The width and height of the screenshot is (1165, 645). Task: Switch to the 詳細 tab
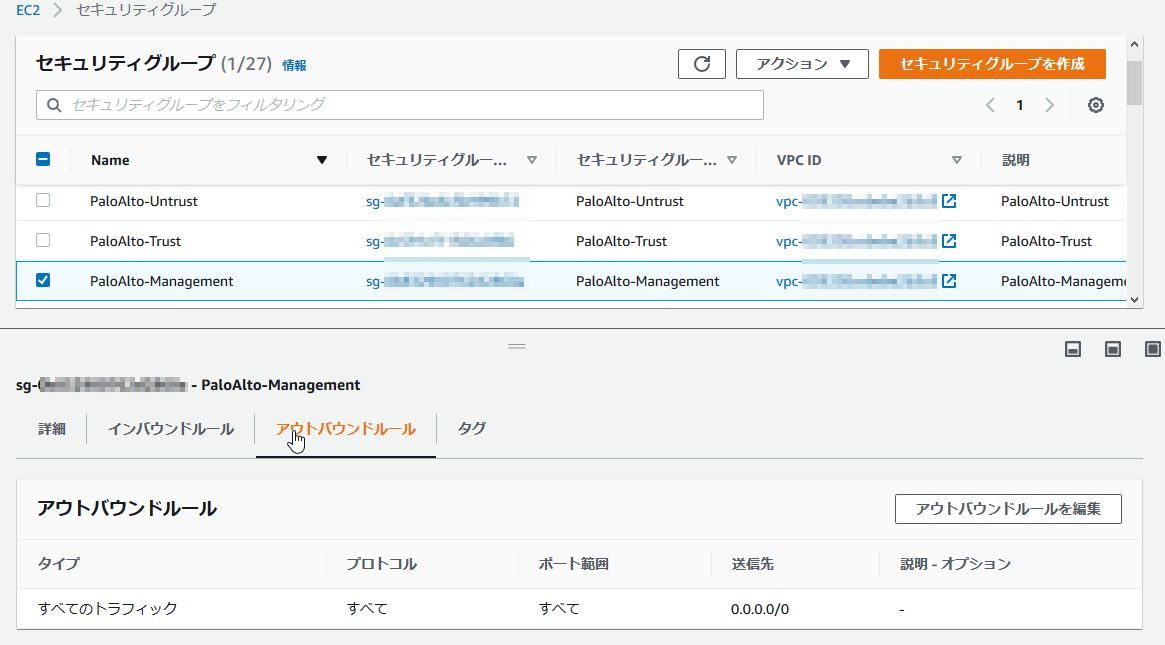click(x=52, y=429)
